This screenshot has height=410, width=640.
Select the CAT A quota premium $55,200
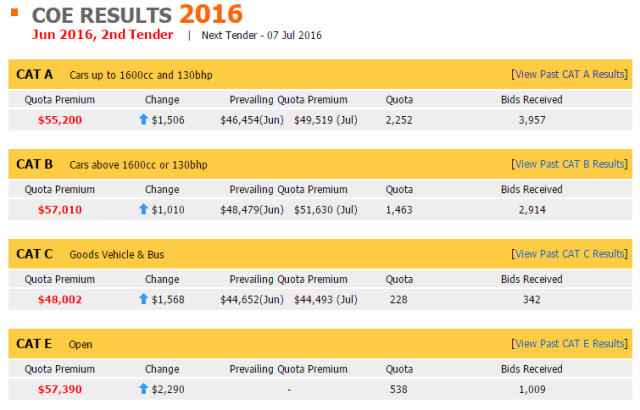[60, 120]
